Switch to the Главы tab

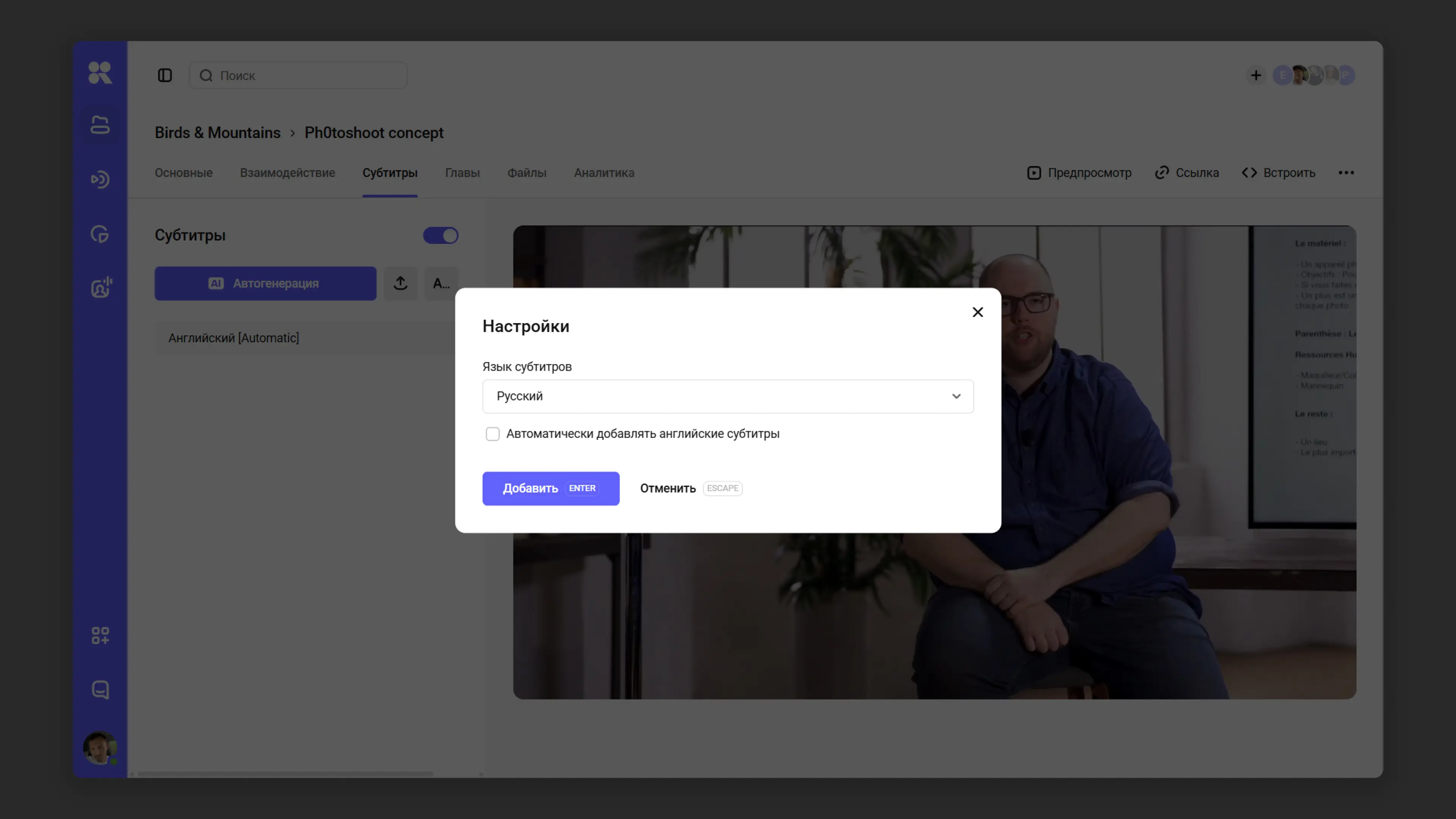462,173
